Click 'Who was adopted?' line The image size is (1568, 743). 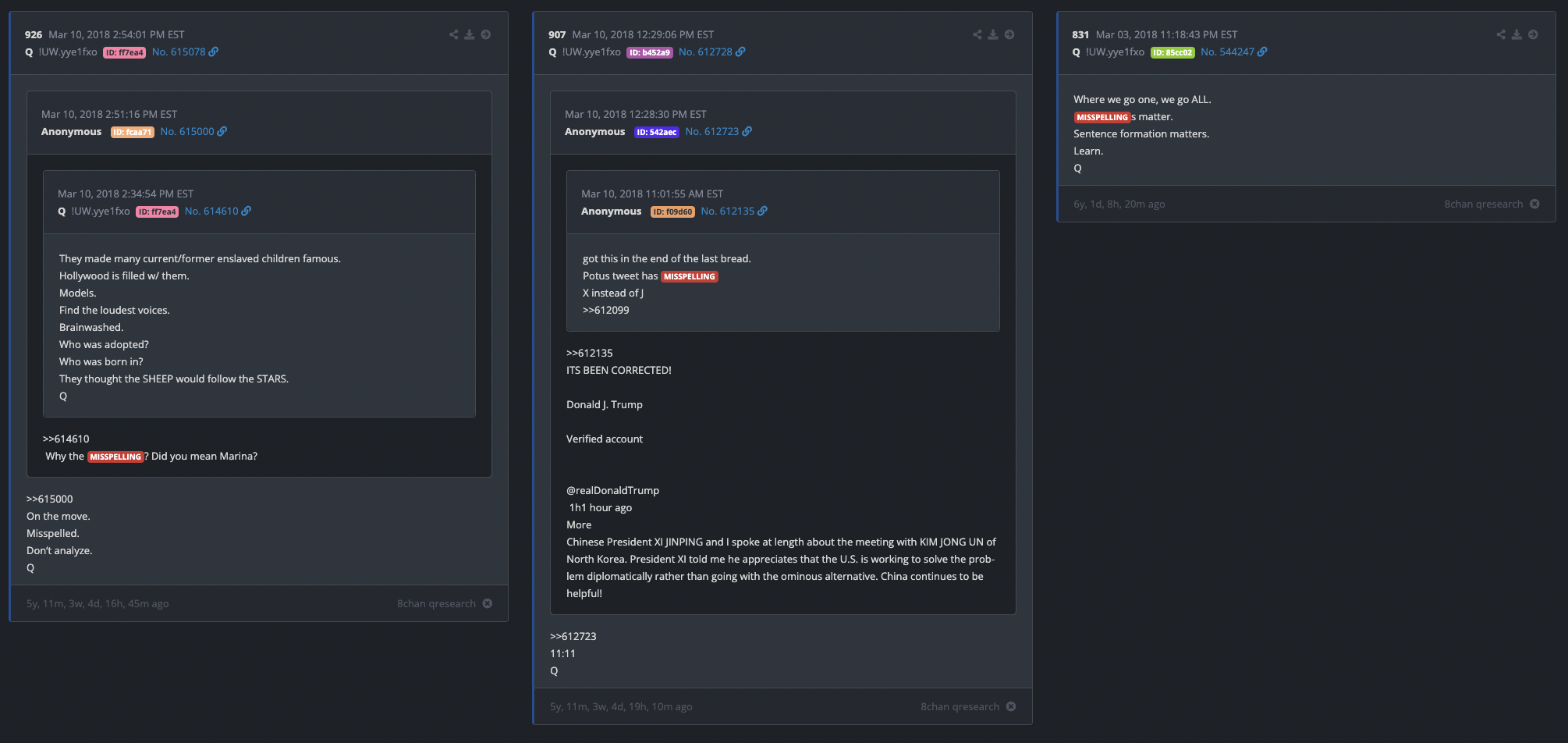(x=104, y=344)
